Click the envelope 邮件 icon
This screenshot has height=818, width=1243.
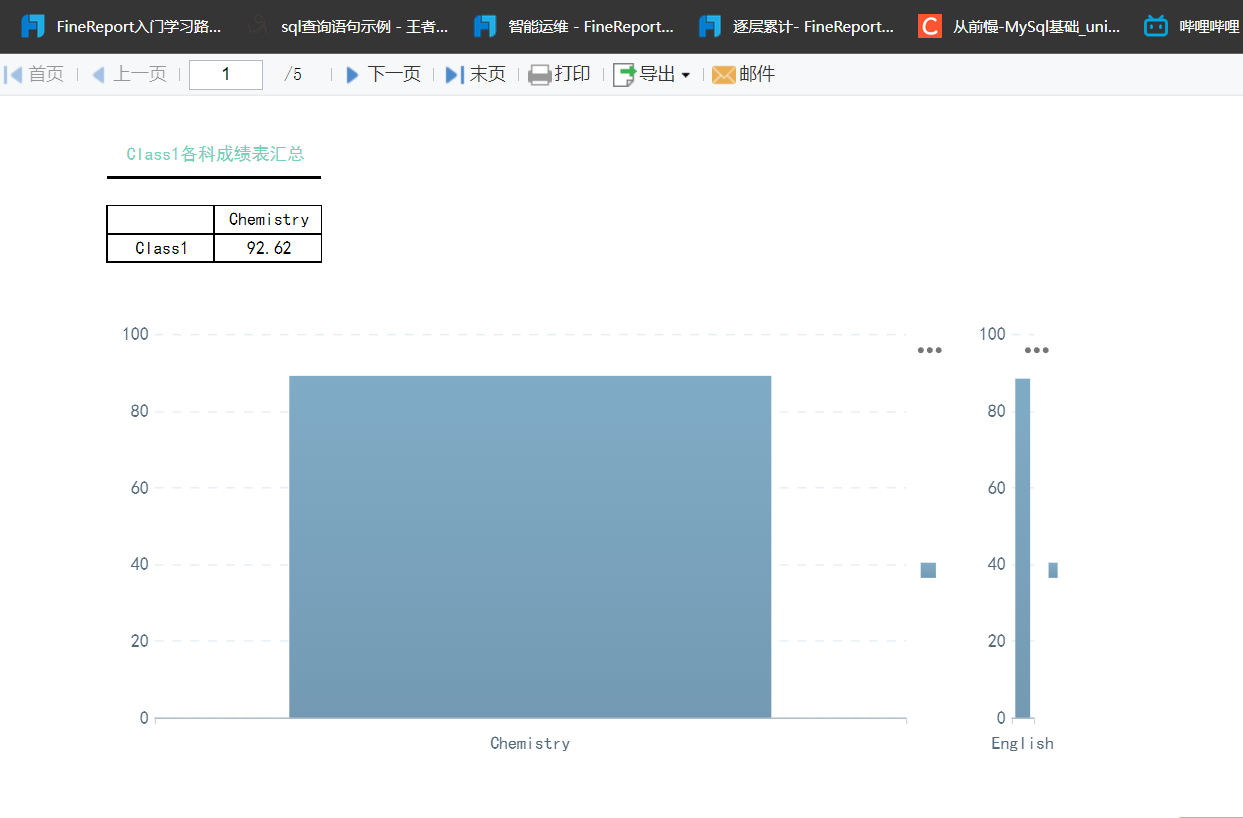(724, 75)
